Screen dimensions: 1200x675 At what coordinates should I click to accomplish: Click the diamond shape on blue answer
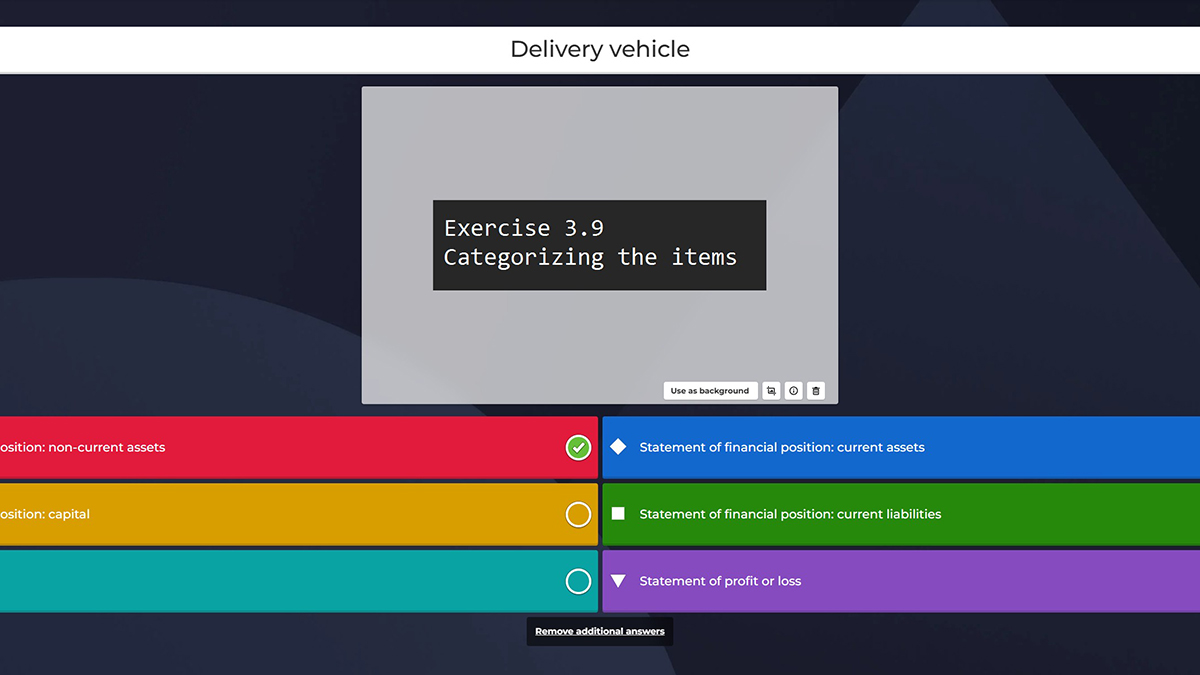click(618, 447)
